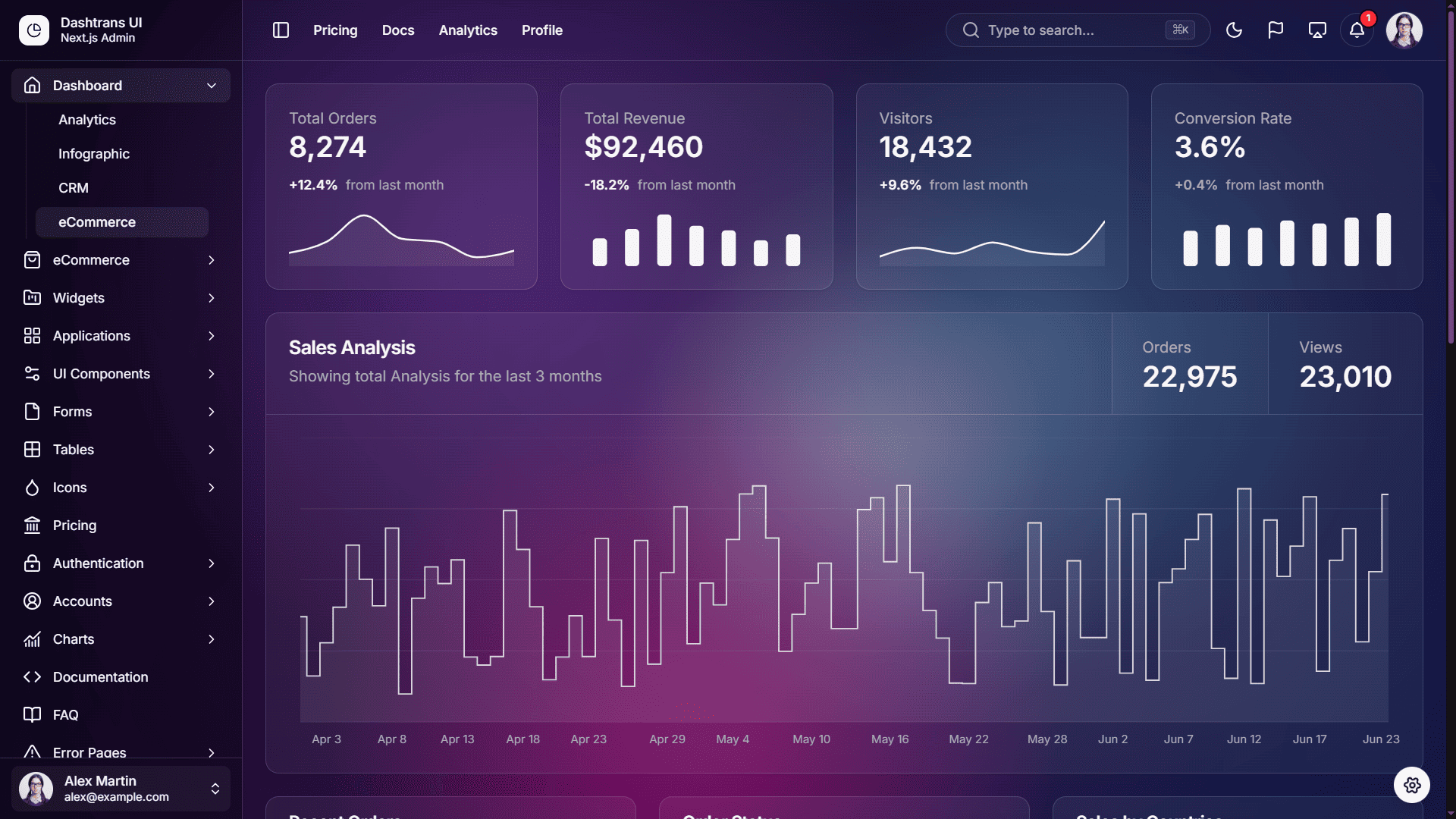Open the flag language icon
This screenshot has width=1456, height=819.
tap(1276, 30)
